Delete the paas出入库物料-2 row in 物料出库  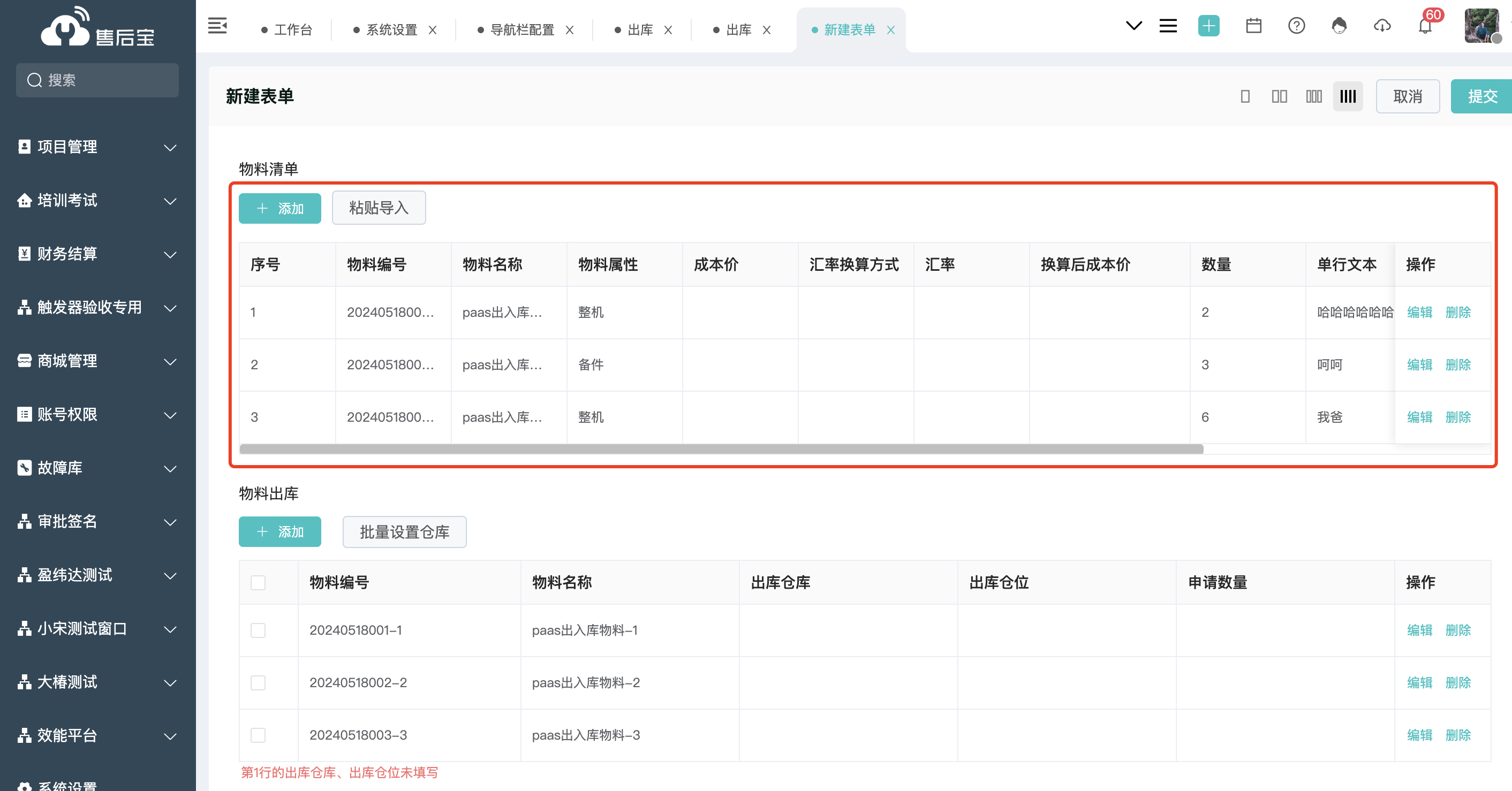click(x=1458, y=683)
